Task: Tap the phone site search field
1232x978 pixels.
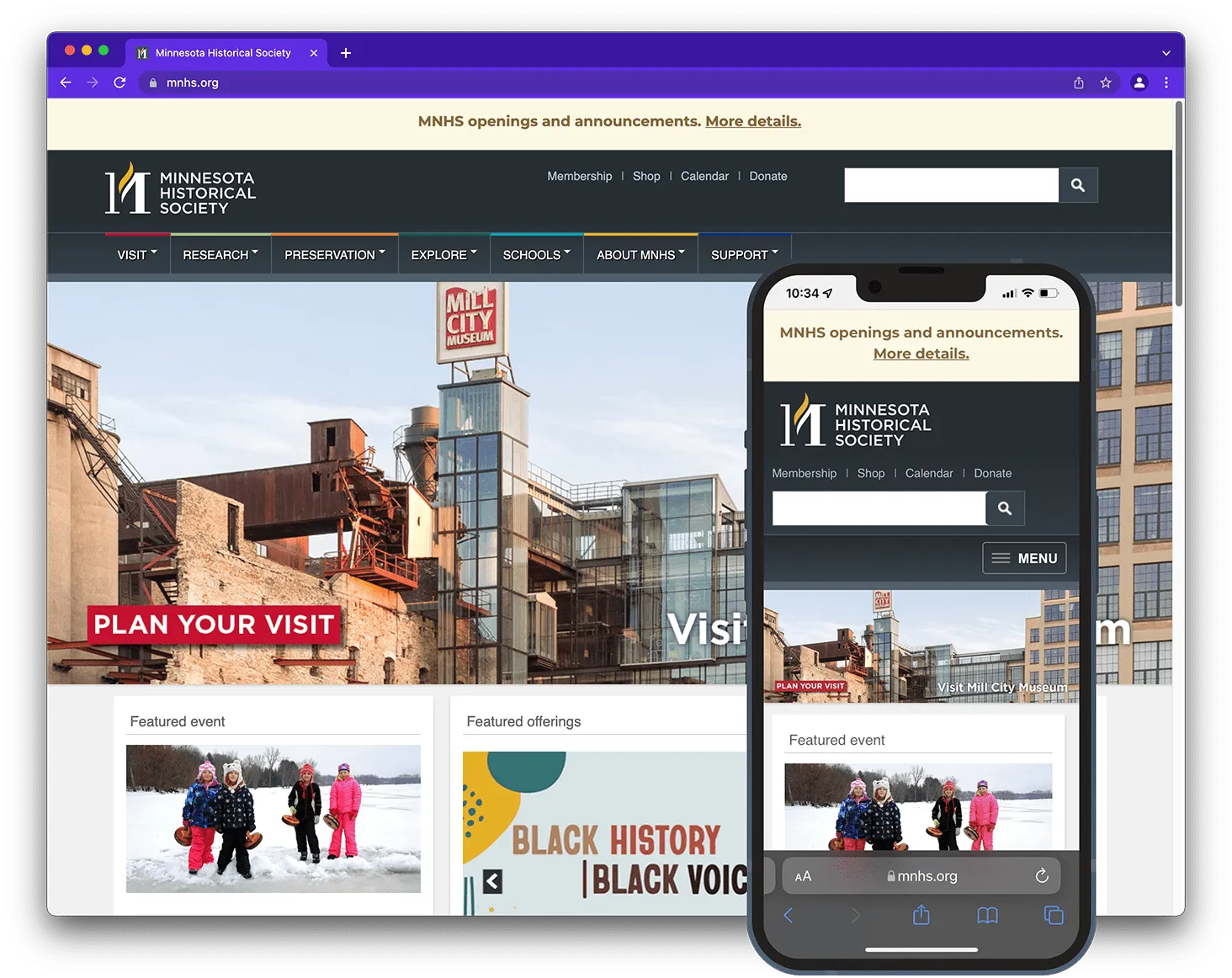Action: click(x=879, y=508)
